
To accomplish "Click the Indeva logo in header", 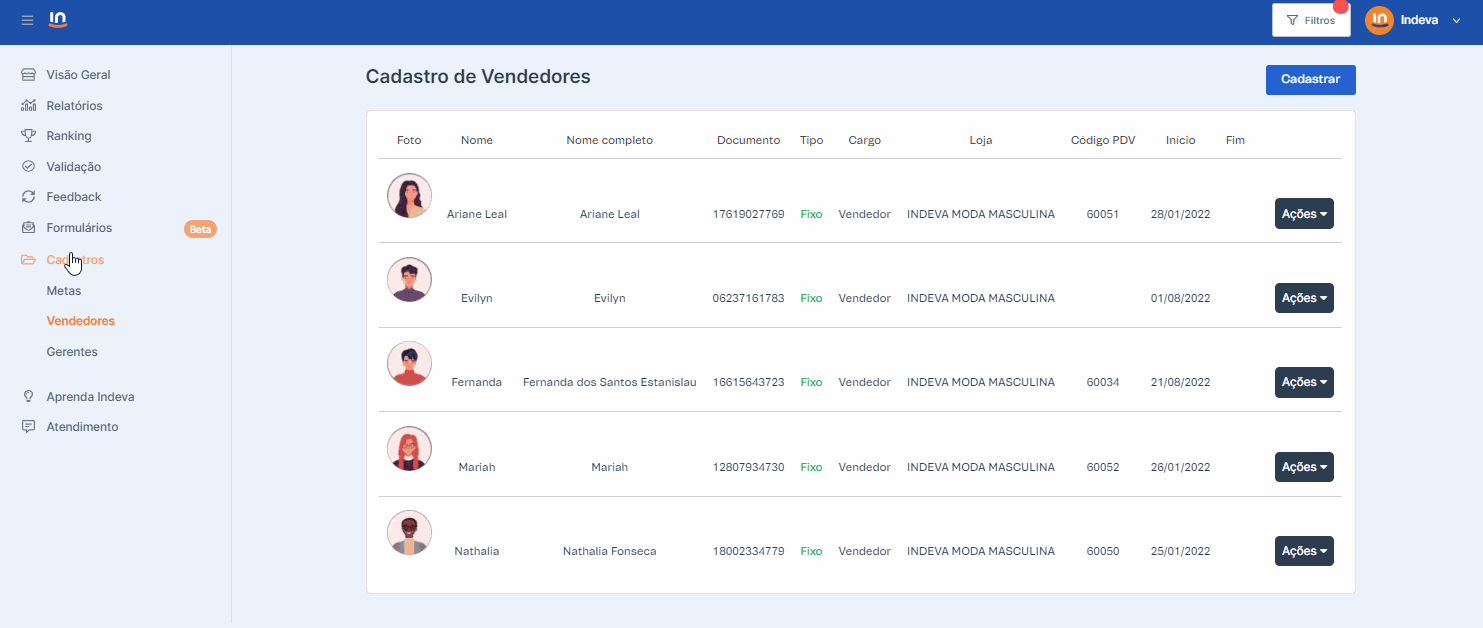I will (58, 20).
